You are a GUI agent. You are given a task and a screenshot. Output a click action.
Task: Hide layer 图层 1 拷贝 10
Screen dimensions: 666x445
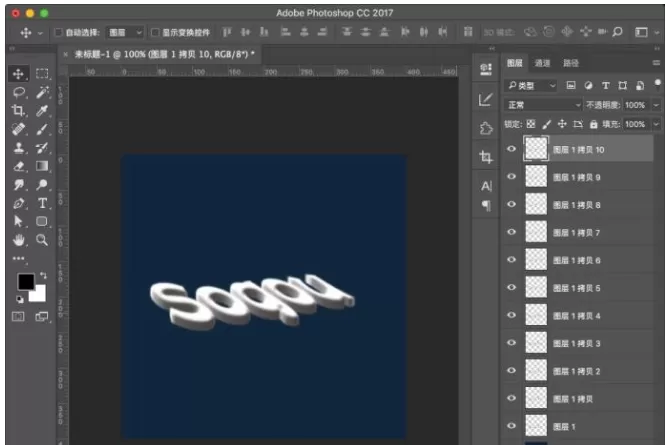tap(512, 149)
